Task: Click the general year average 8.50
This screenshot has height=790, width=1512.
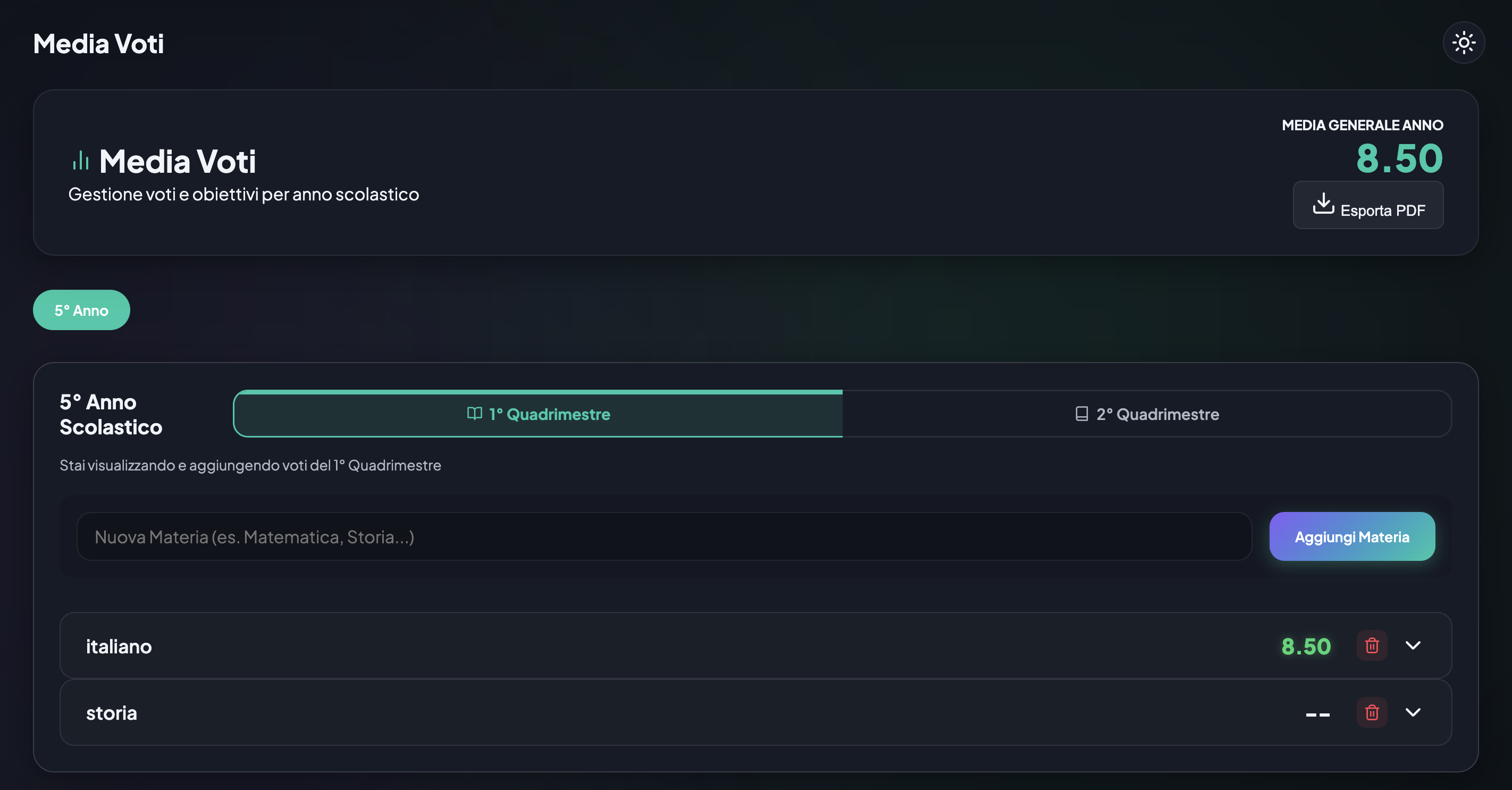Action: click(1399, 158)
